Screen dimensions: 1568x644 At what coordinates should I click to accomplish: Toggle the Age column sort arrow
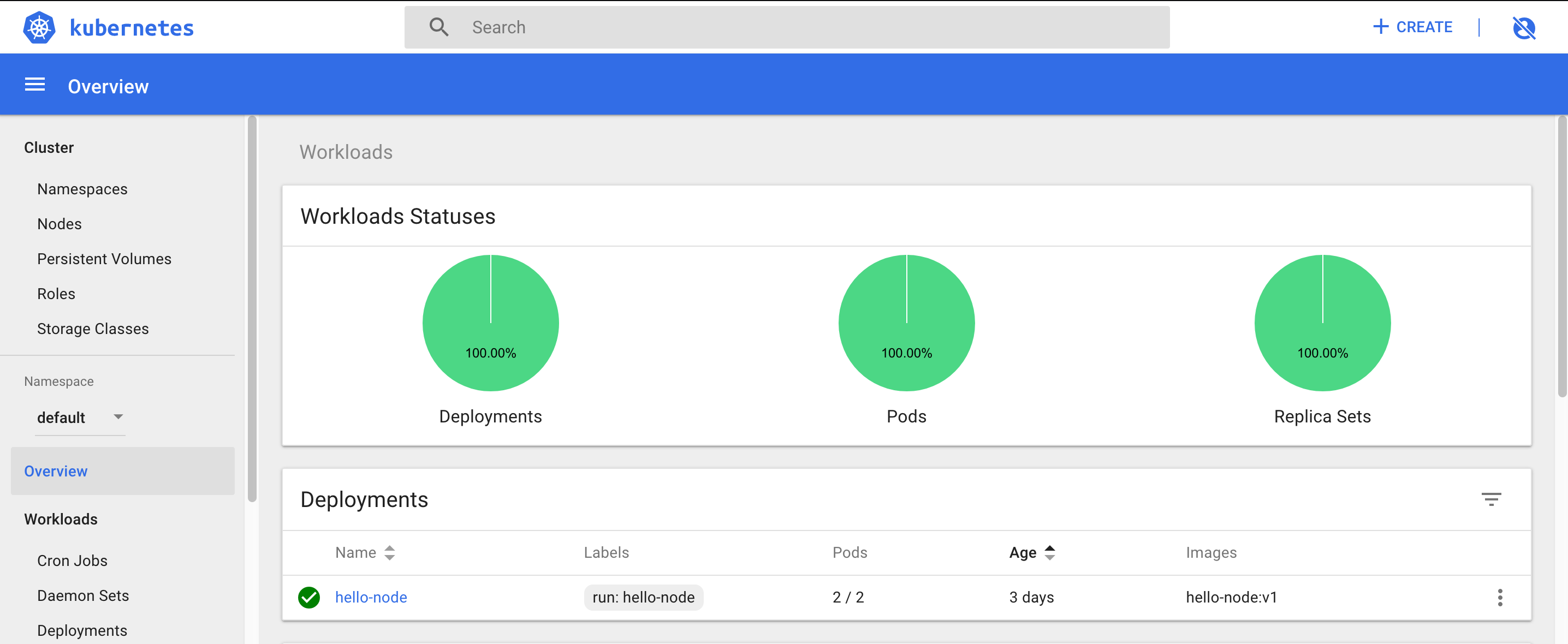coord(1049,552)
